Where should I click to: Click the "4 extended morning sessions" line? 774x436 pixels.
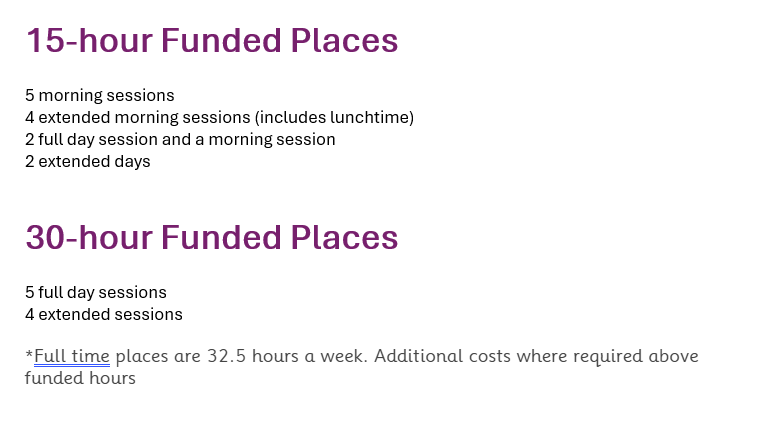click(x=220, y=118)
